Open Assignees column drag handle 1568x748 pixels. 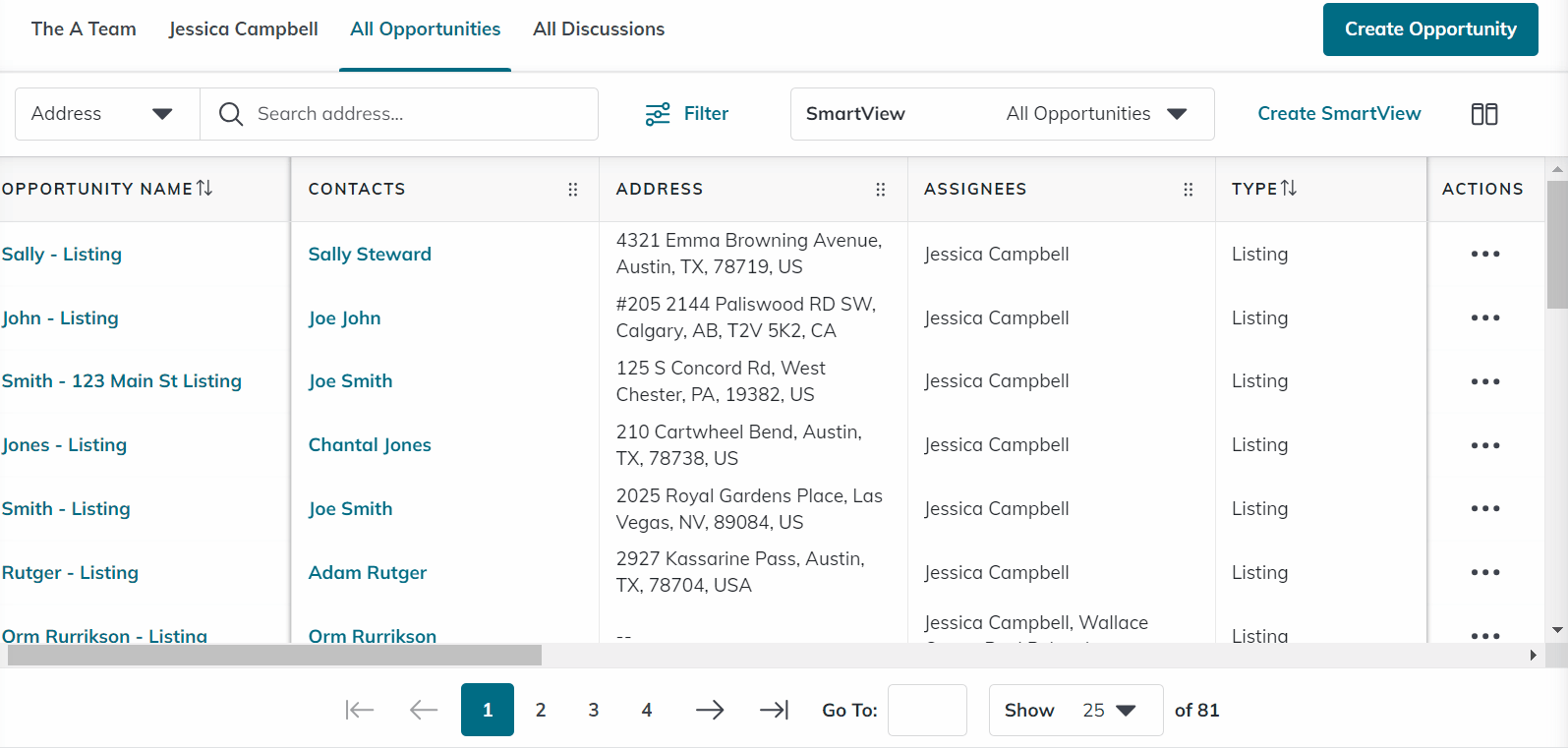click(1189, 190)
